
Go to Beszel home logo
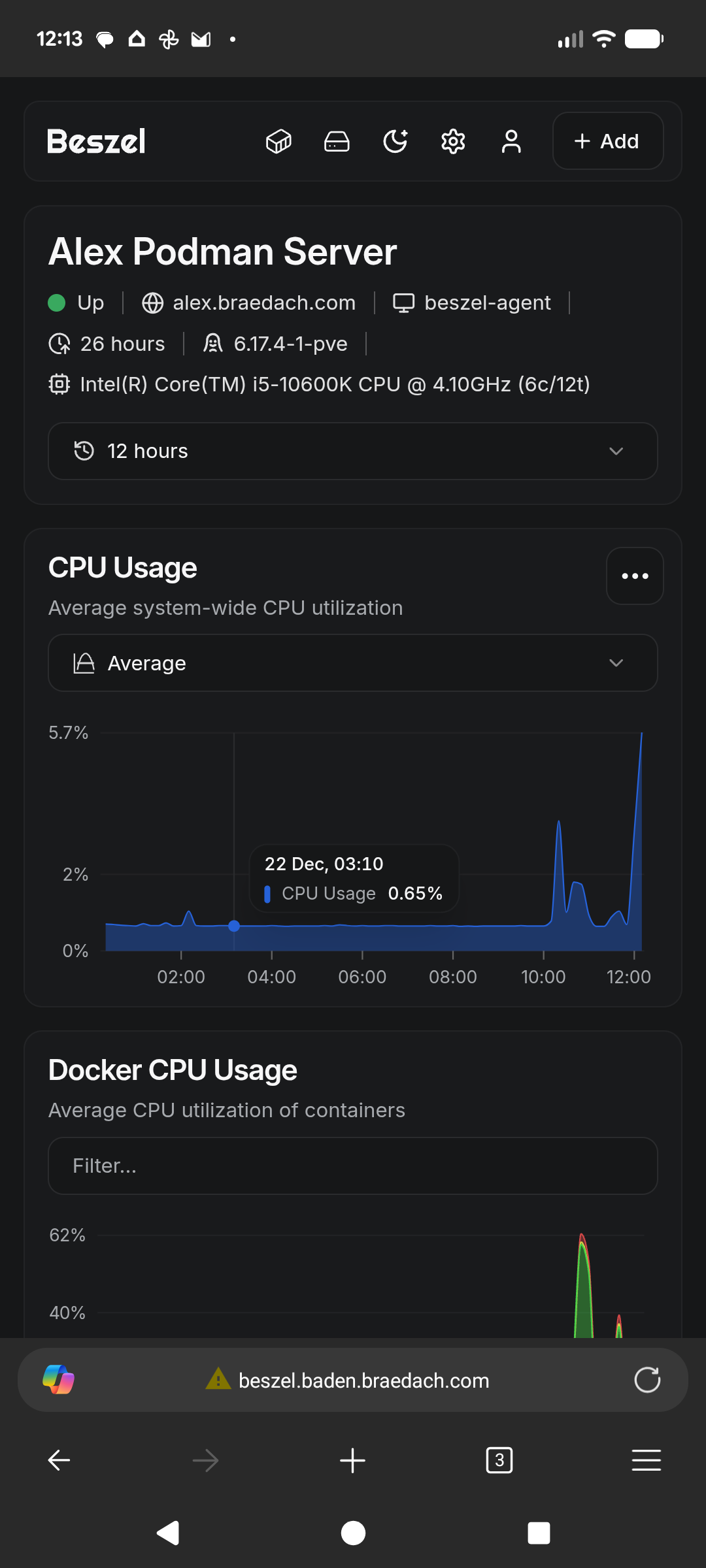[97, 141]
